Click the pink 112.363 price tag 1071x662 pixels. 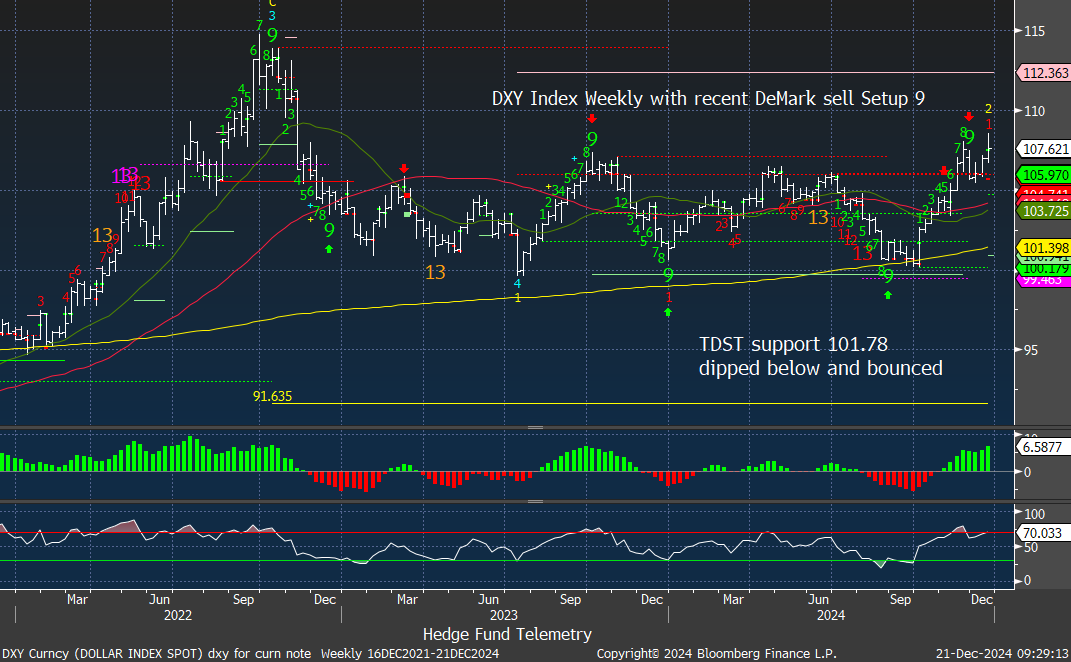(1044, 72)
